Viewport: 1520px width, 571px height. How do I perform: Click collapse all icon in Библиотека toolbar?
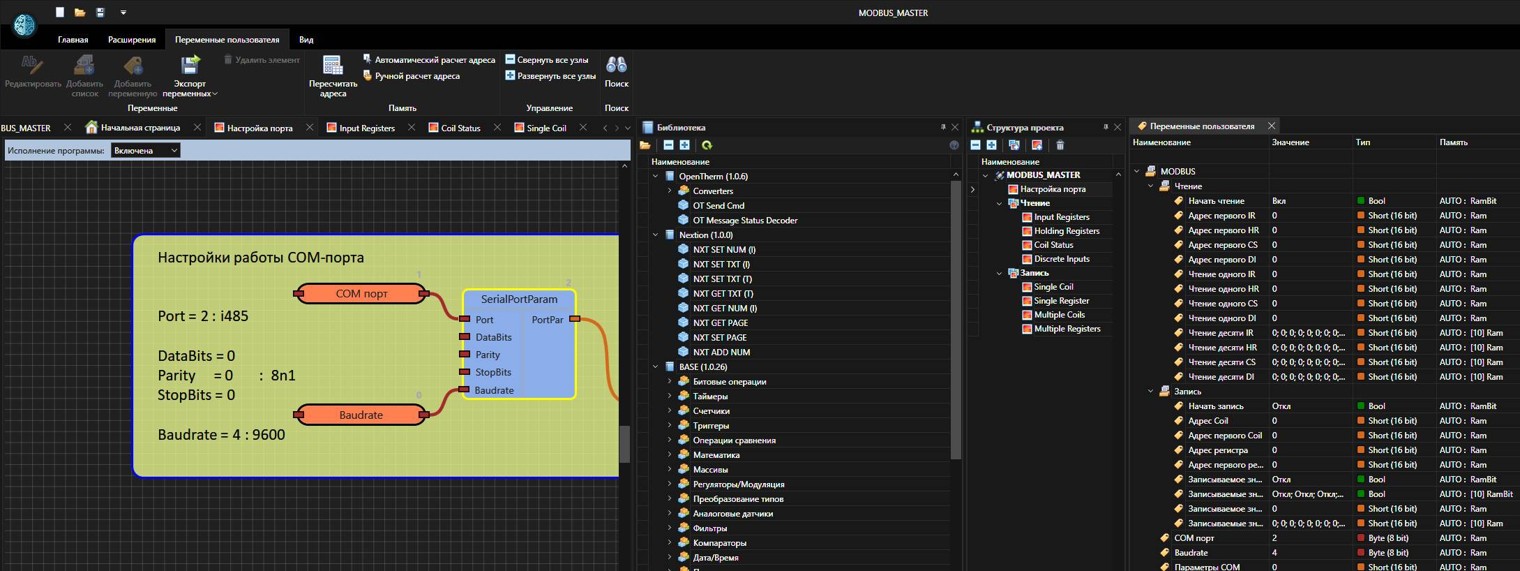[668, 145]
